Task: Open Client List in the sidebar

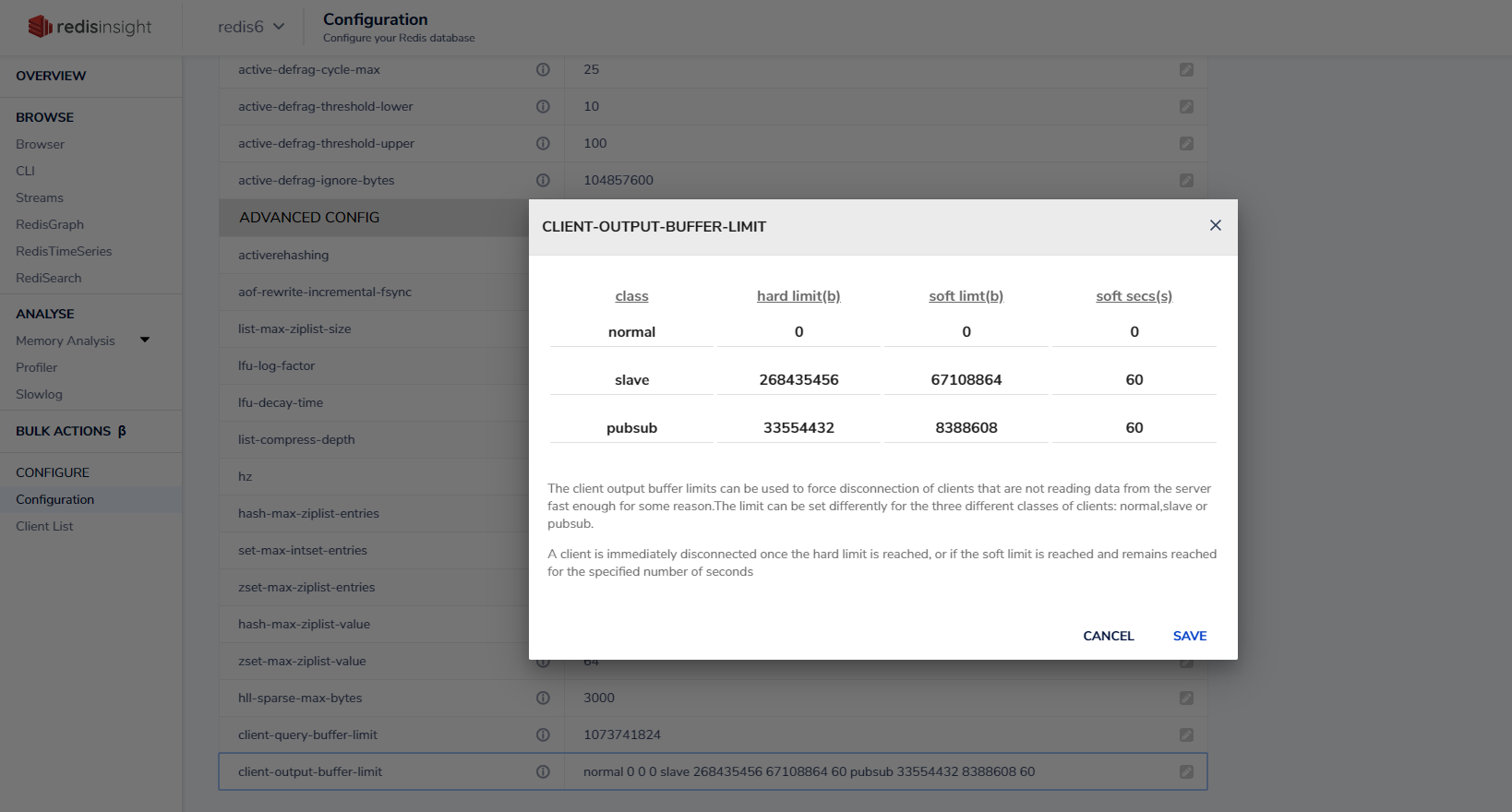Action: click(44, 526)
